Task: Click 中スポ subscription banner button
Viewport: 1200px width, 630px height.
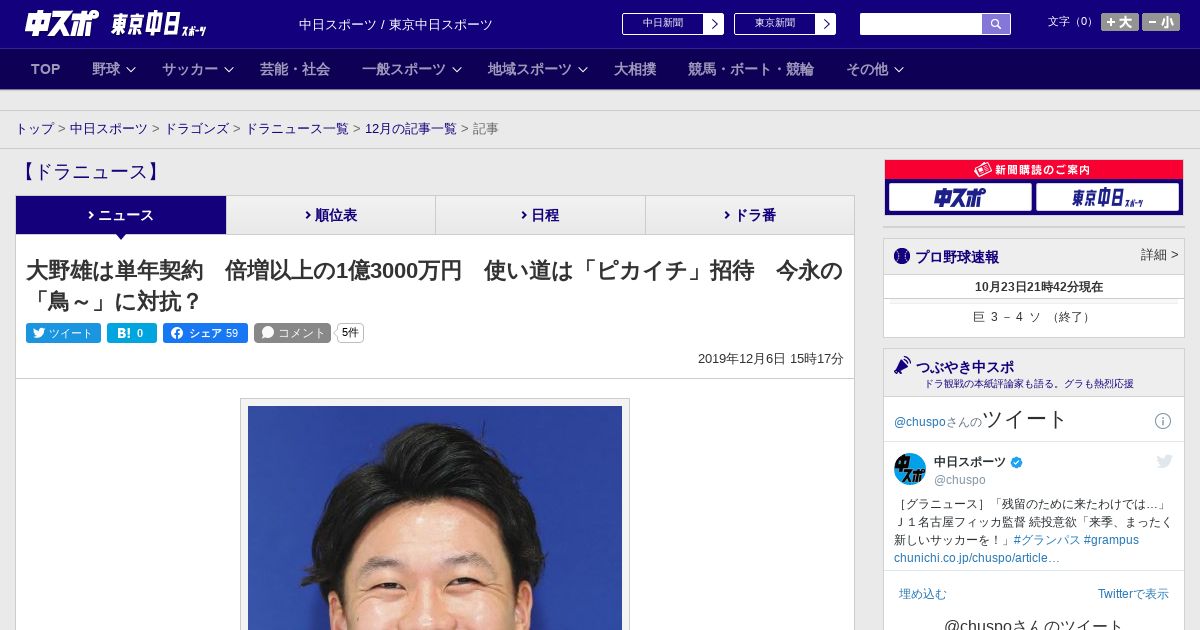Action: click(960, 197)
